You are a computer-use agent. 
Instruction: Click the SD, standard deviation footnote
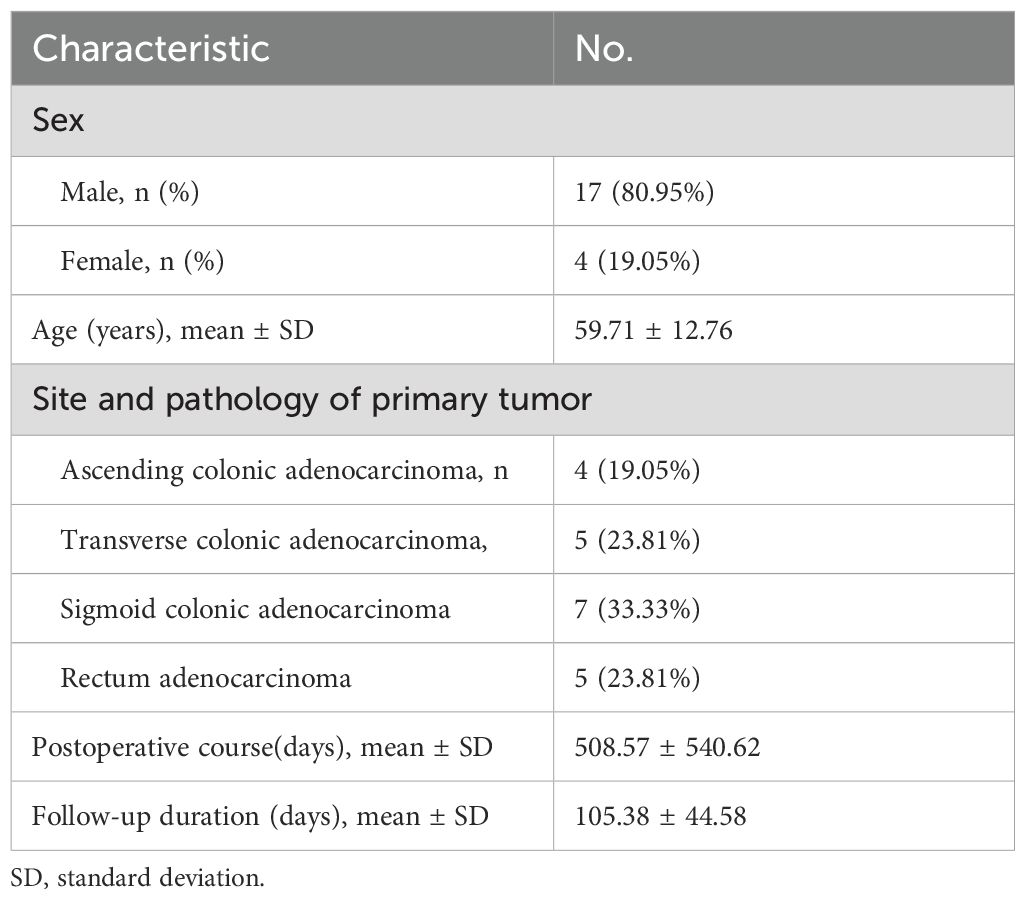click(x=137, y=877)
